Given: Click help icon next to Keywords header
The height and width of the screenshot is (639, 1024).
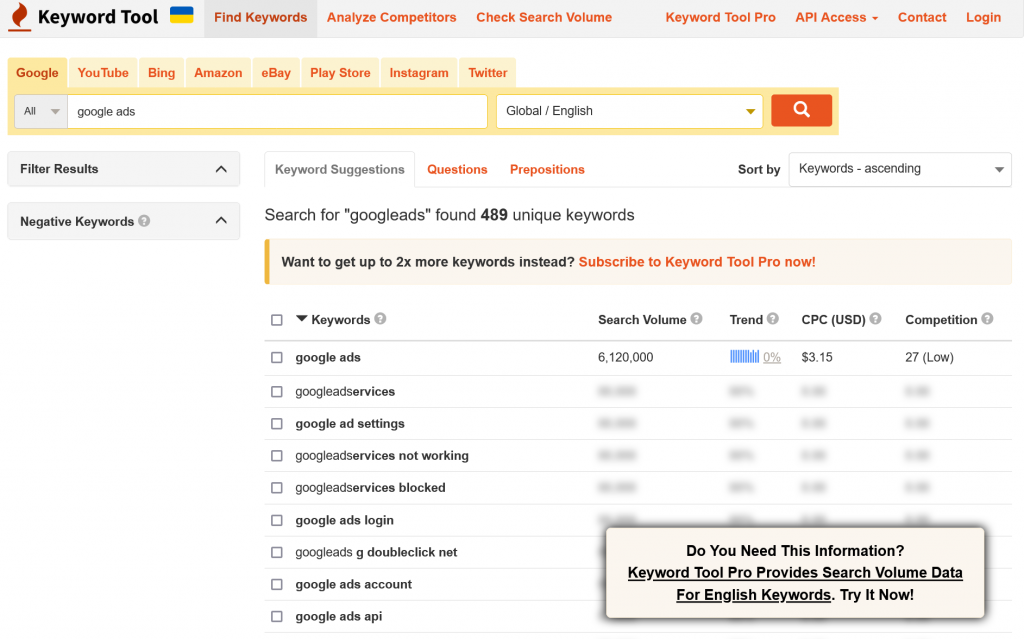Looking at the screenshot, I should tap(380, 319).
